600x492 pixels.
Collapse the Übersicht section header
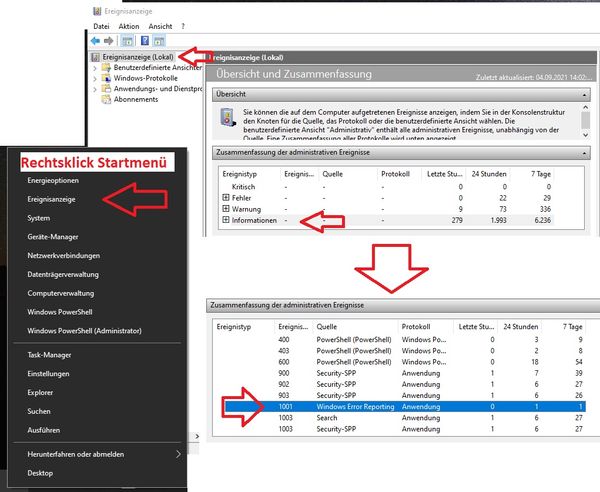point(582,94)
